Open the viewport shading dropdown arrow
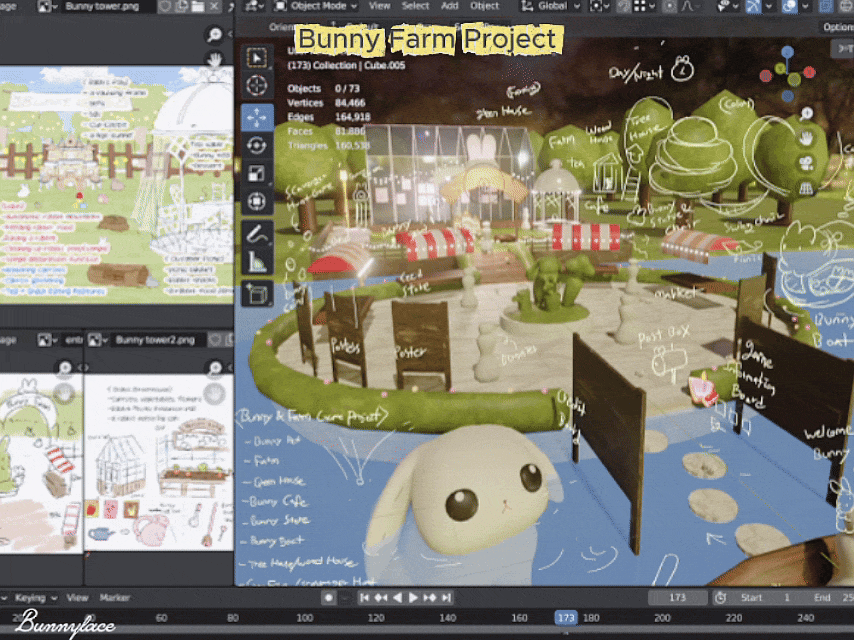The height and width of the screenshot is (640, 854). (x=805, y=7)
